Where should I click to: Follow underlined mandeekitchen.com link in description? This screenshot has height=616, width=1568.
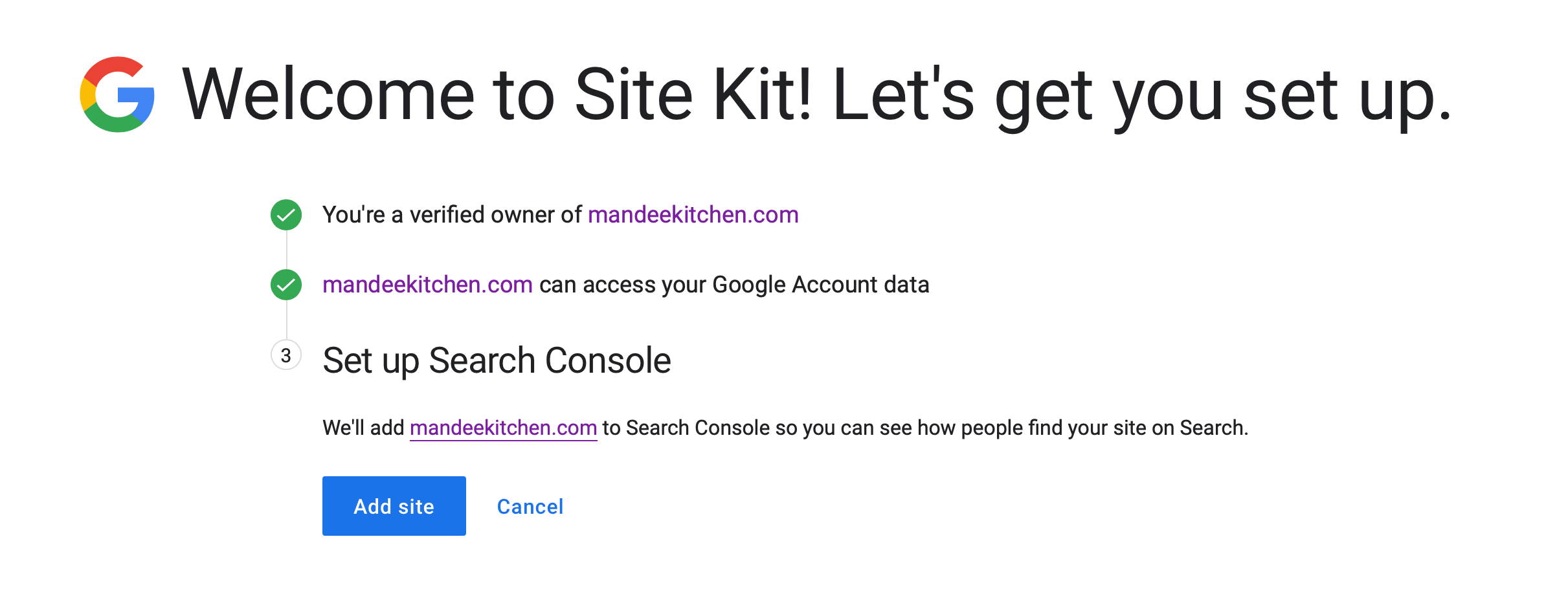pyautogui.click(x=503, y=428)
